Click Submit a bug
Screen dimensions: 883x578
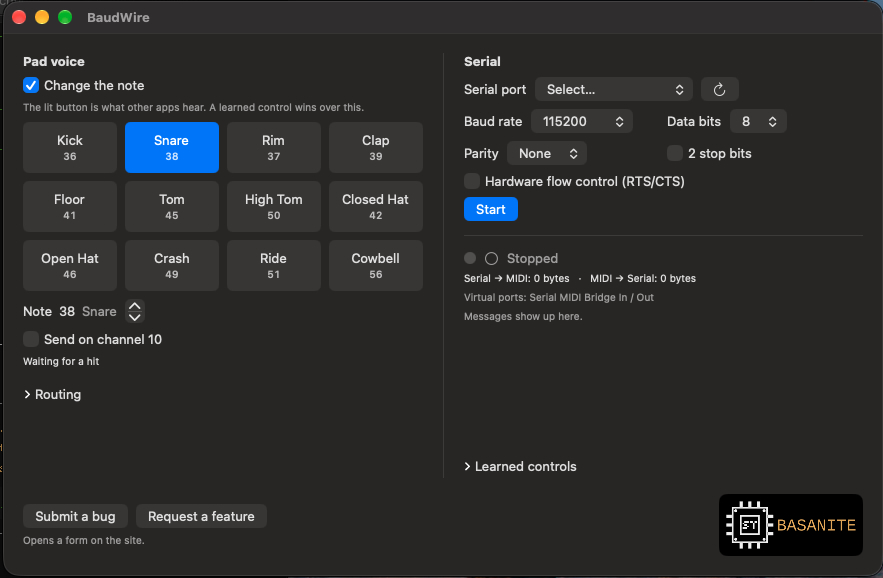tap(75, 516)
